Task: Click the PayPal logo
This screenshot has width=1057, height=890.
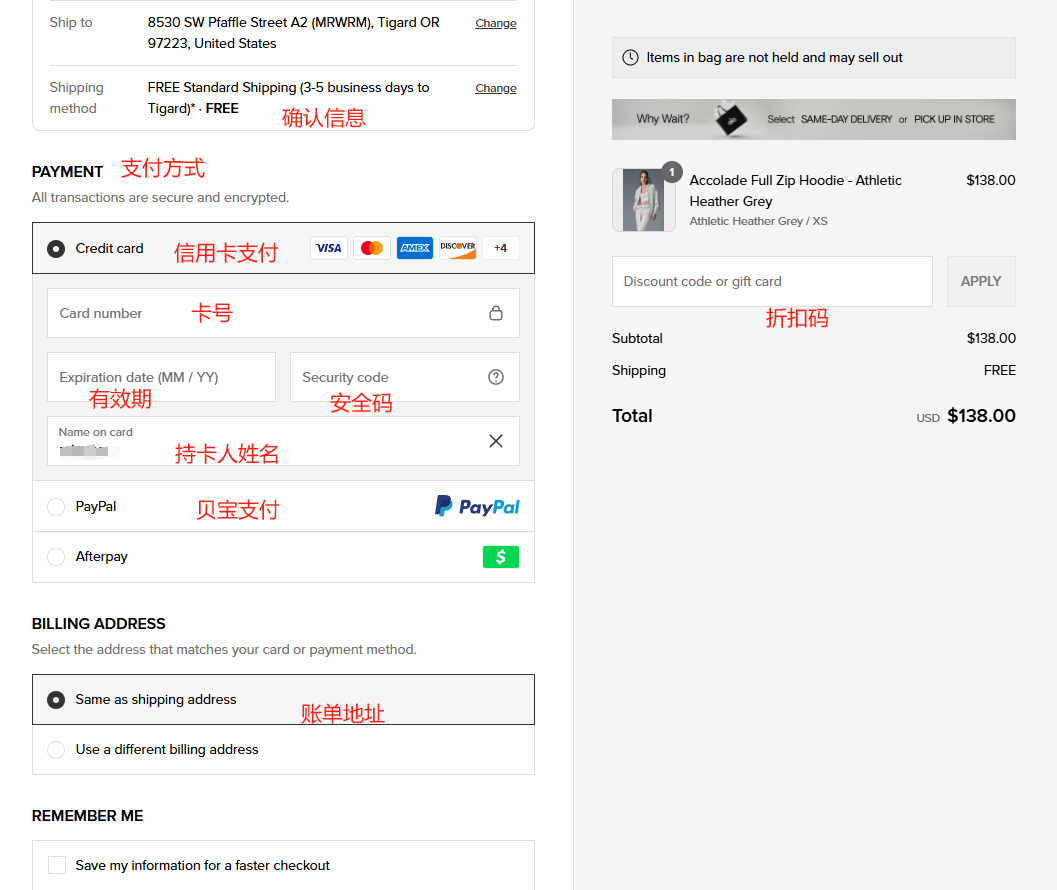Action: (x=477, y=507)
